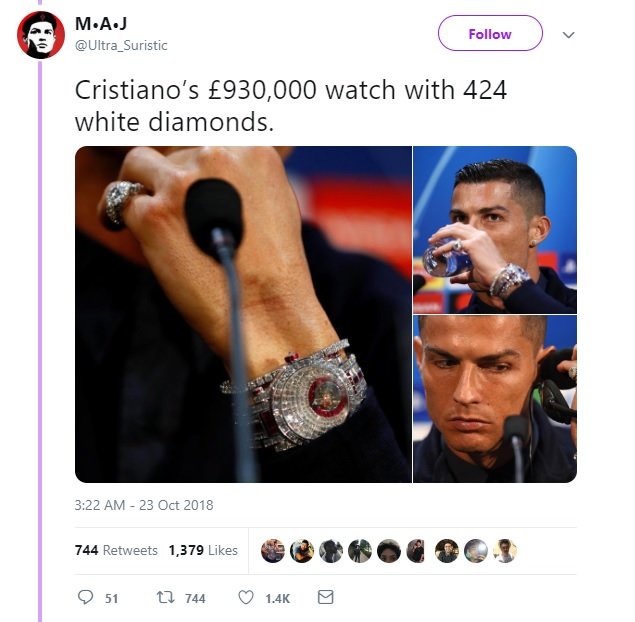Image resolution: width=635 pixels, height=622 pixels.
Task: Enlarge photo of man drinking water
Action: pyautogui.click(x=495, y=230)
